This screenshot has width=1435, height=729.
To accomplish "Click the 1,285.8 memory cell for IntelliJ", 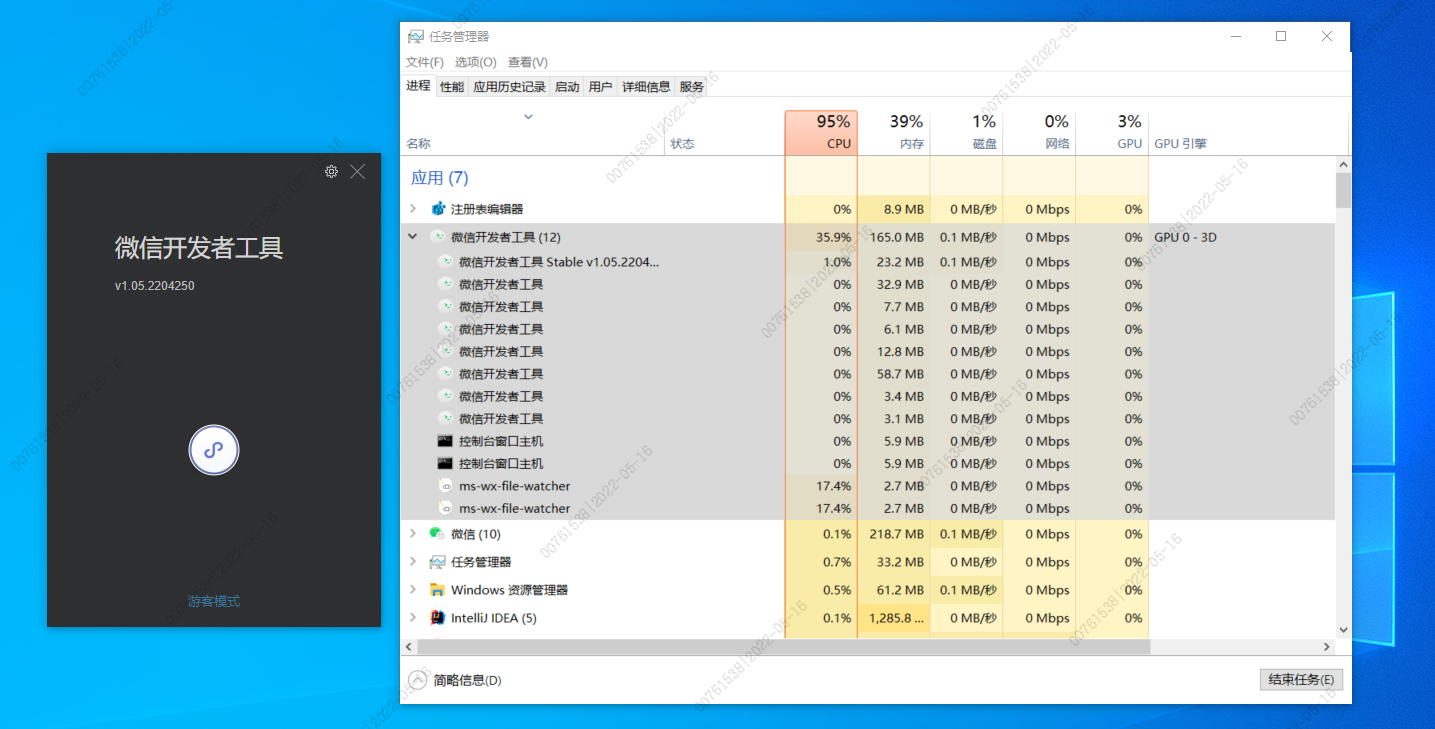I will point(896,618).
